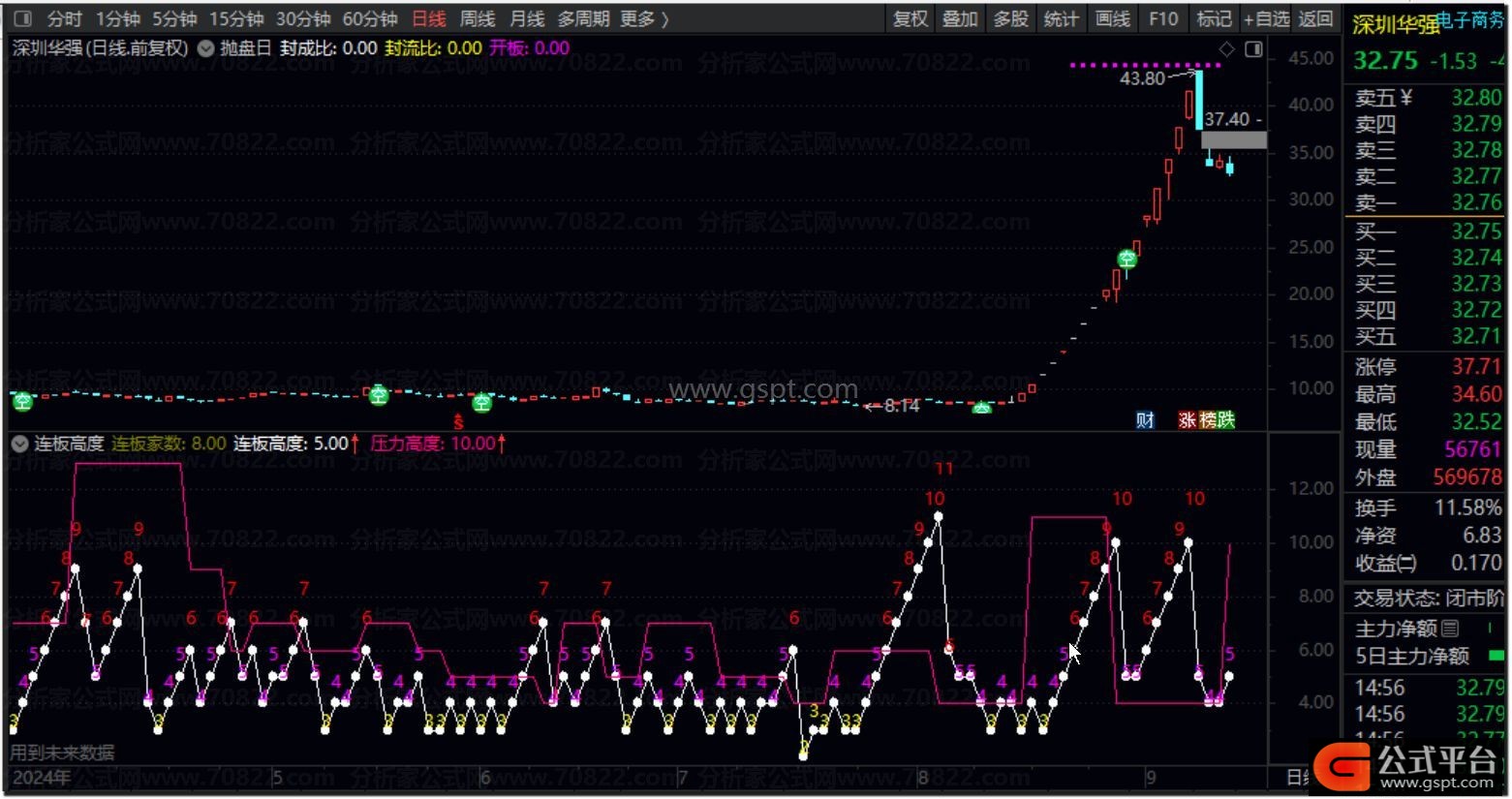Screen dimensions: 1512x799
Task: Click the 涨停 limit-up value 37.71
Action: pyautogui.click(x=1476, y=366)
